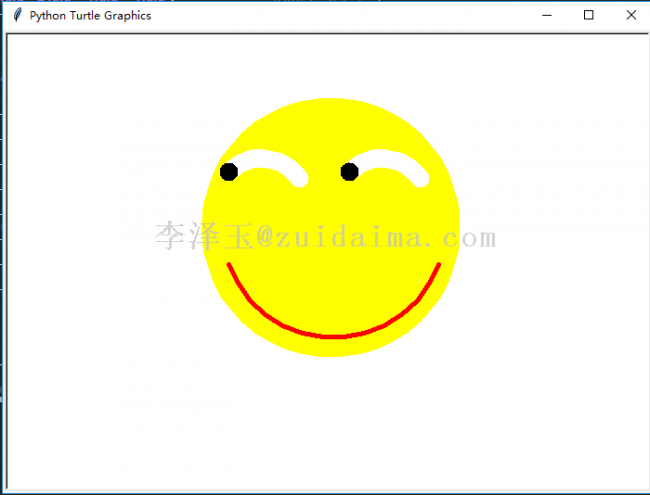Click the lowest point of the red smile
650x495 pixels.
click(x=333, y=337)
